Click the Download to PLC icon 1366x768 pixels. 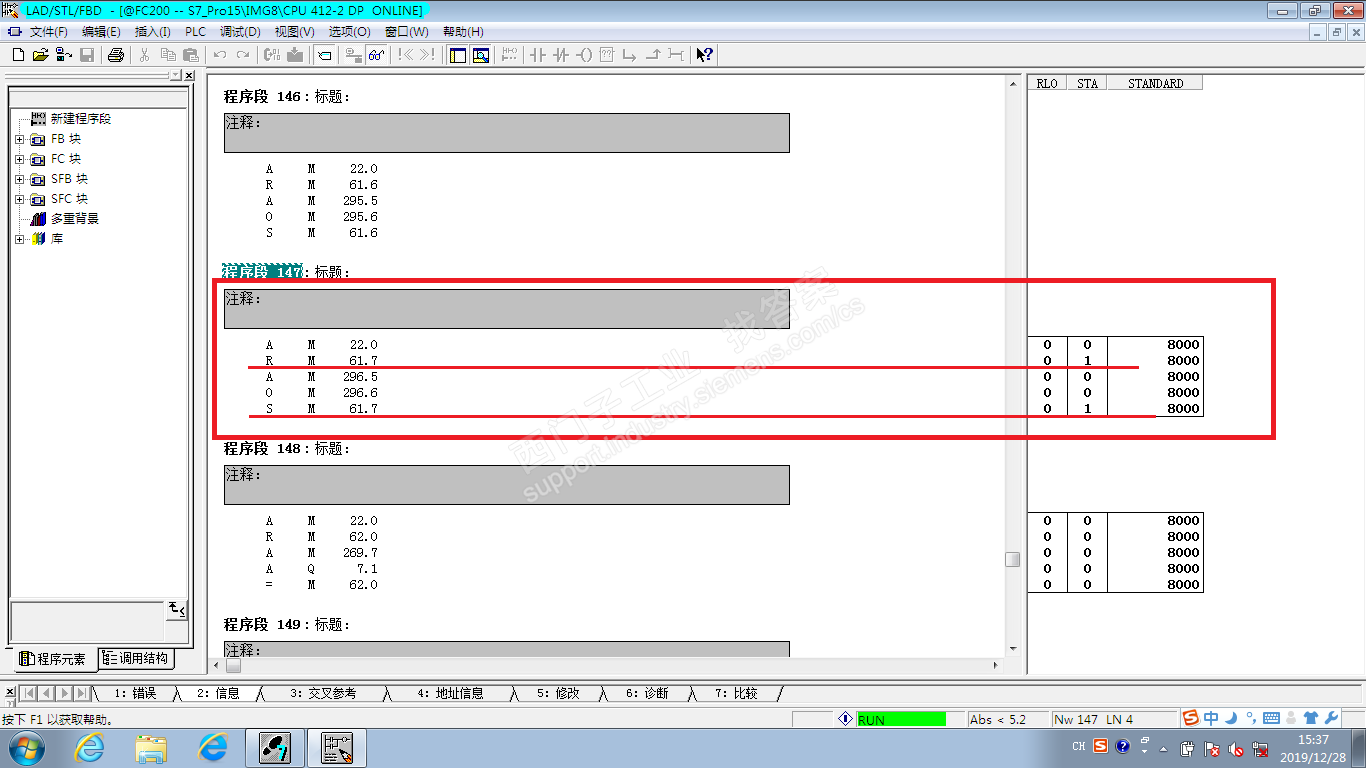pos(295,55)
